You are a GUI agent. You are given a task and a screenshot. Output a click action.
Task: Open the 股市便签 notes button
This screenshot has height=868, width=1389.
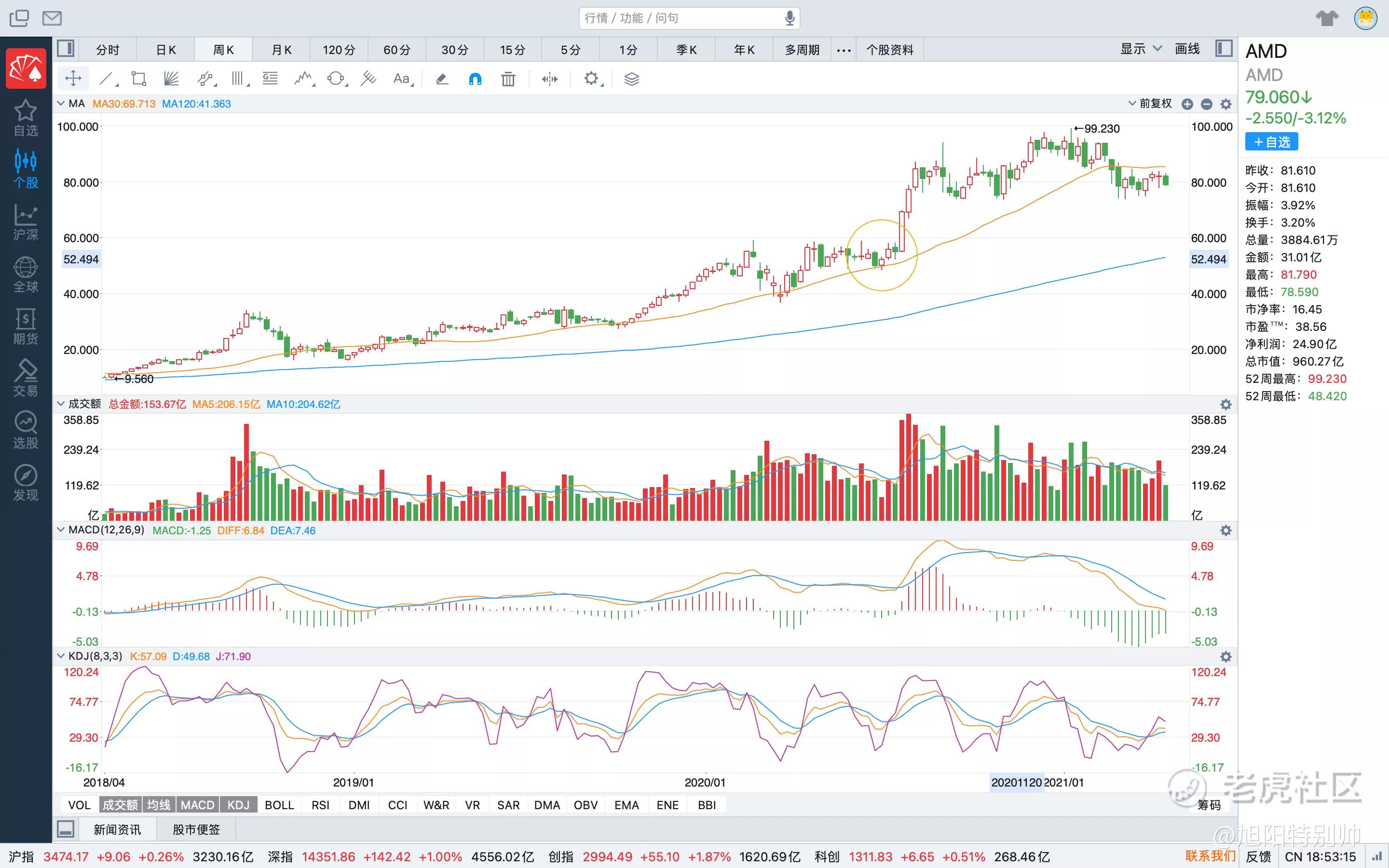point(196,829)
